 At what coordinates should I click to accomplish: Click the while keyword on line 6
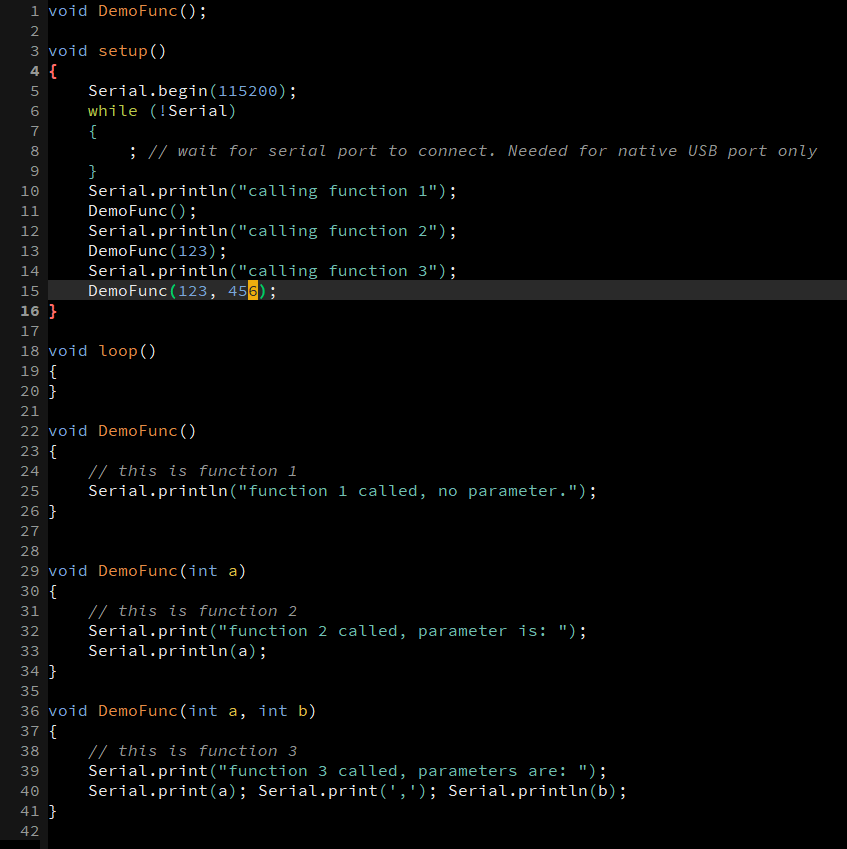tap(113, 111)
